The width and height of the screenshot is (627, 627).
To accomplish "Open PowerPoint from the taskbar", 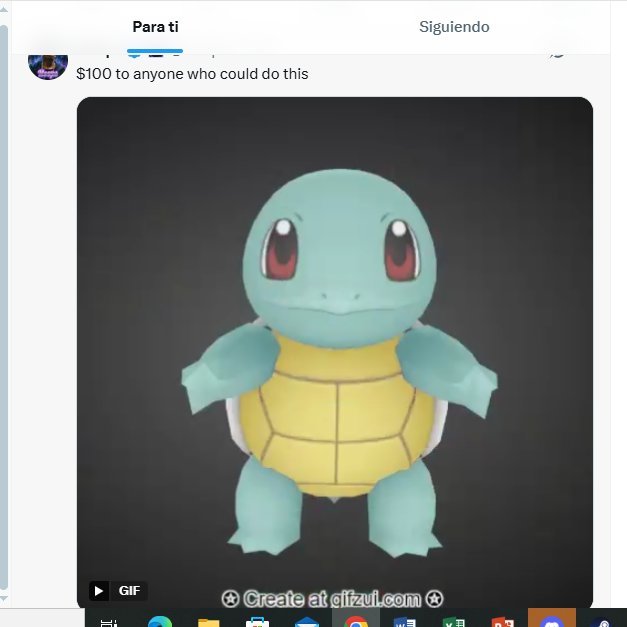I will click(503, 623).
